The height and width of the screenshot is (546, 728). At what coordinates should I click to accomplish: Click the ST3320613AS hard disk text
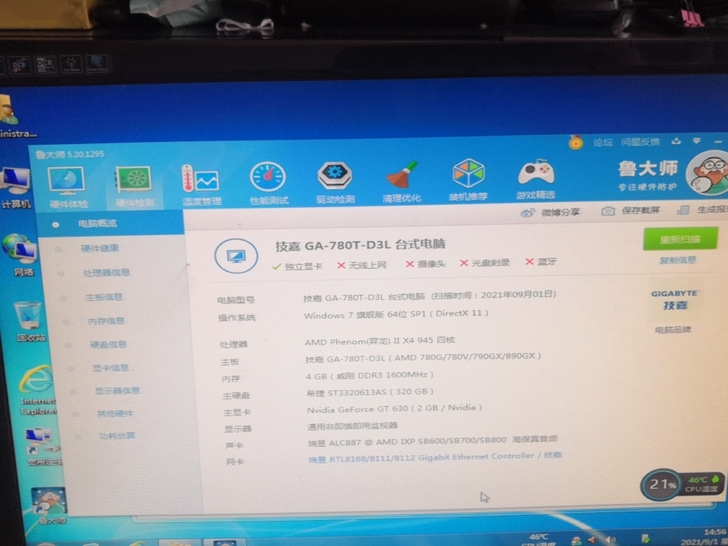coord(370,392)
